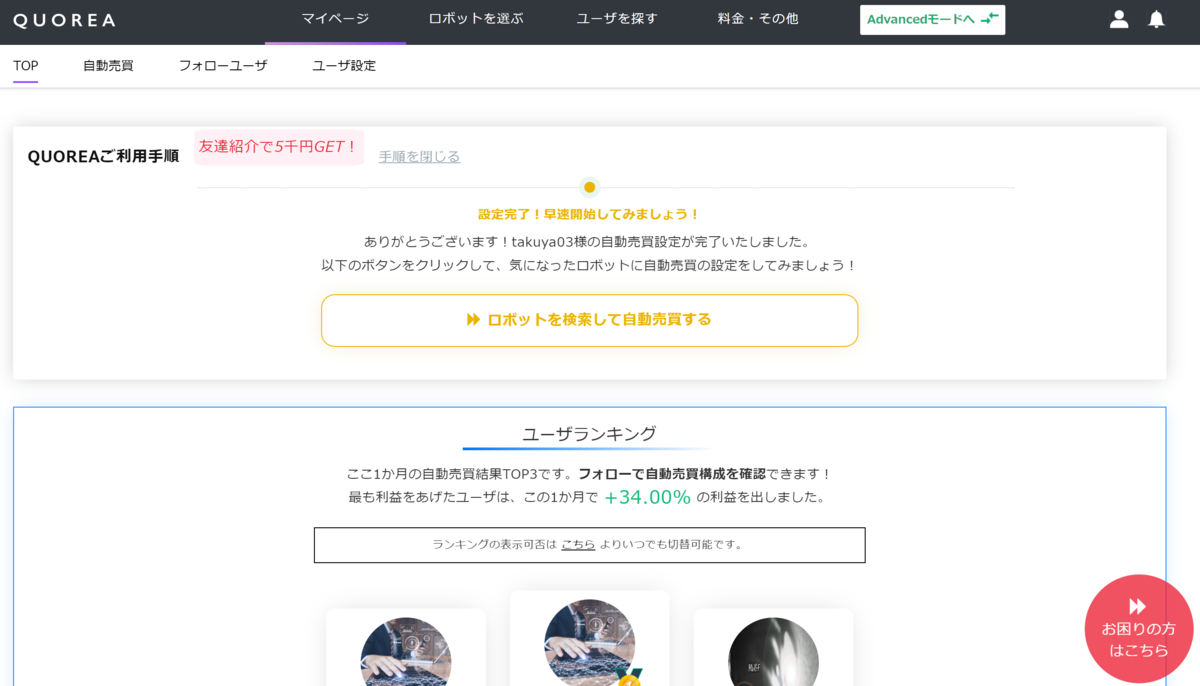The height and width of the screenshot is (686, 1200).
Task: Open the ロボットを選ぶ menu
Action: click(476, 19)
